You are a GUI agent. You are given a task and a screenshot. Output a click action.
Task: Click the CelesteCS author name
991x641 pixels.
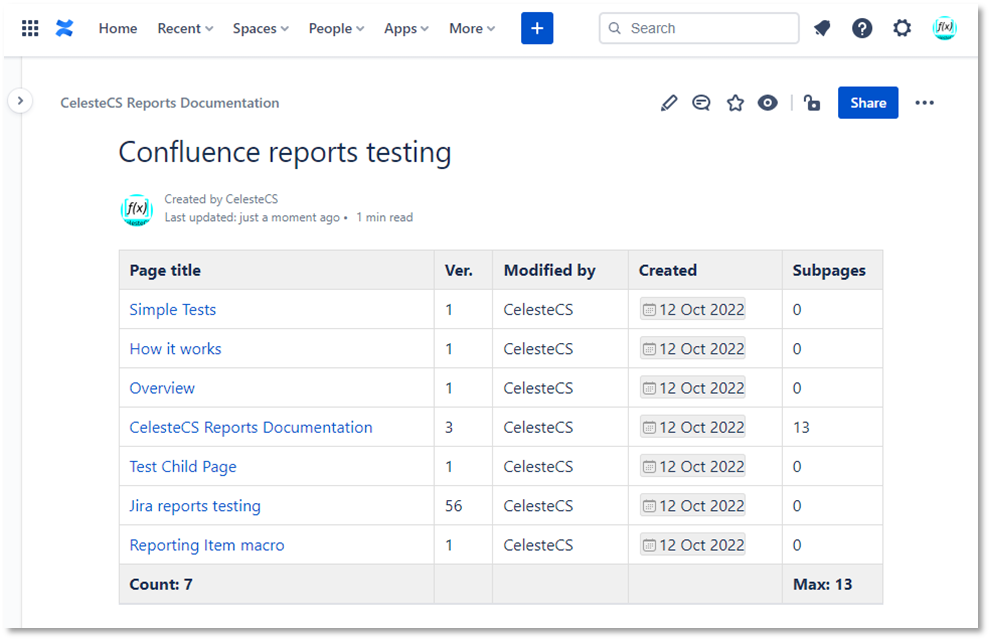point(252,199)
